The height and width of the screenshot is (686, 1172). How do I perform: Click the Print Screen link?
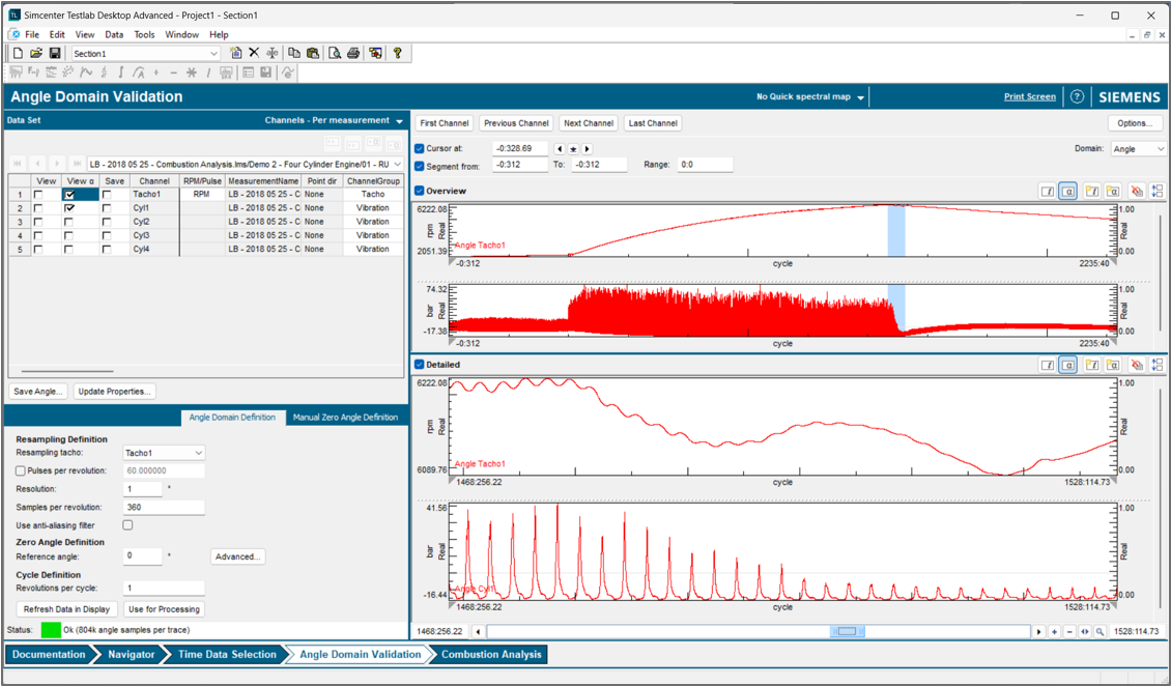pyautogui.click(x=1030, y=96)
